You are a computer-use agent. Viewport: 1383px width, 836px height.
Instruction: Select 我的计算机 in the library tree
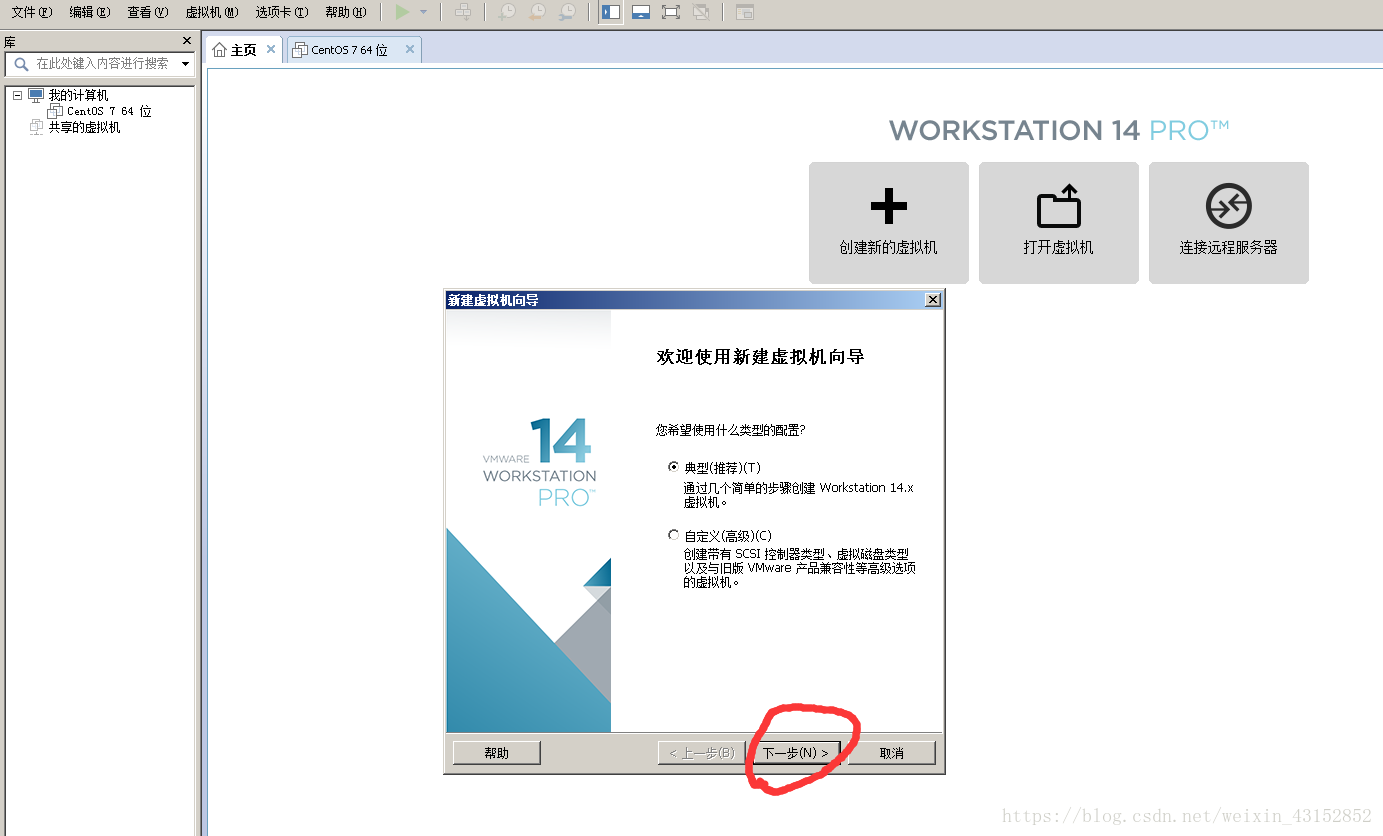point(78,95)
